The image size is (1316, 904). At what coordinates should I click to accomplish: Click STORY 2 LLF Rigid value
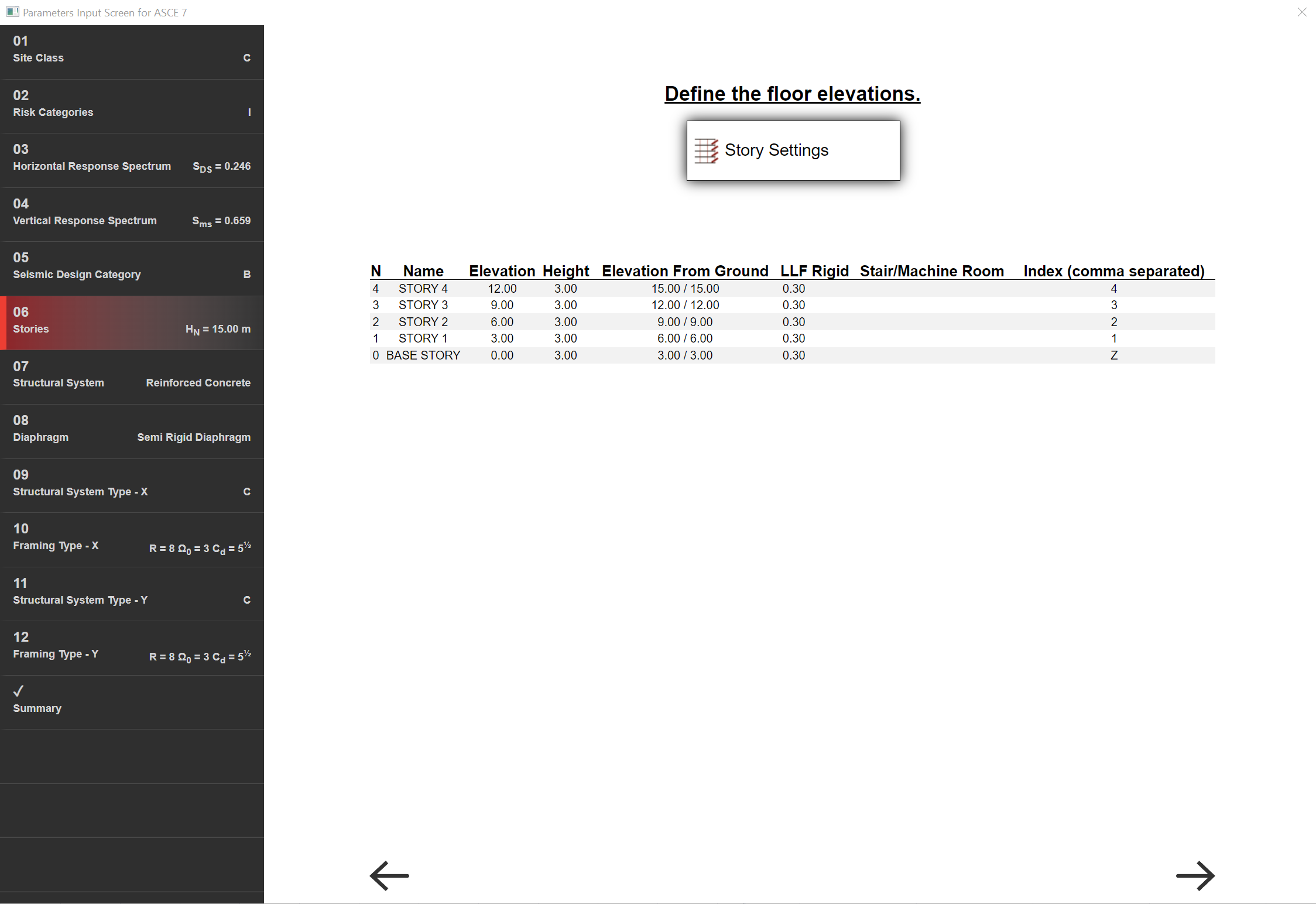[x=793, y=322]
